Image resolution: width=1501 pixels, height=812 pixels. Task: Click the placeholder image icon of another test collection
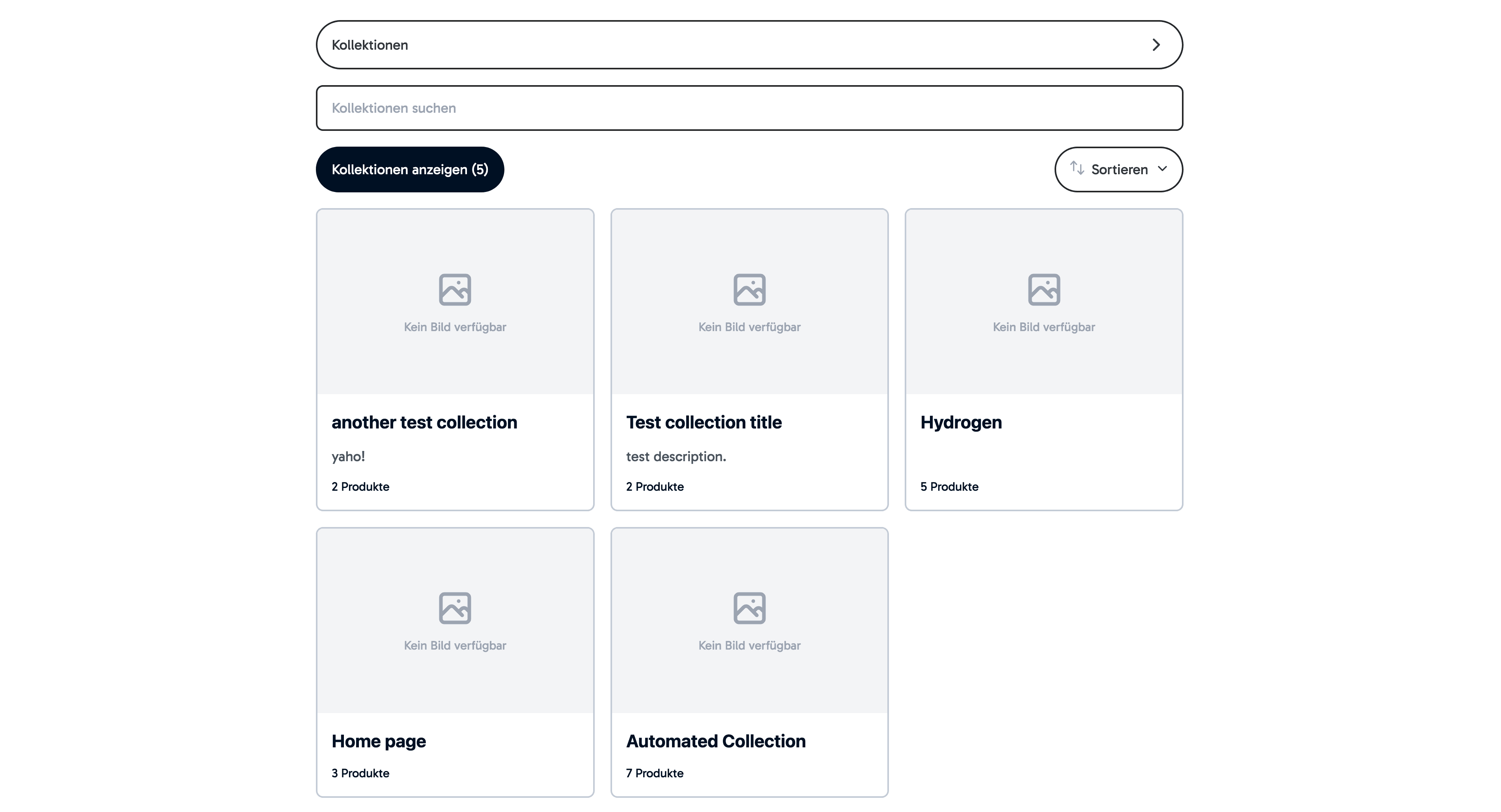(x=455, y=289)
